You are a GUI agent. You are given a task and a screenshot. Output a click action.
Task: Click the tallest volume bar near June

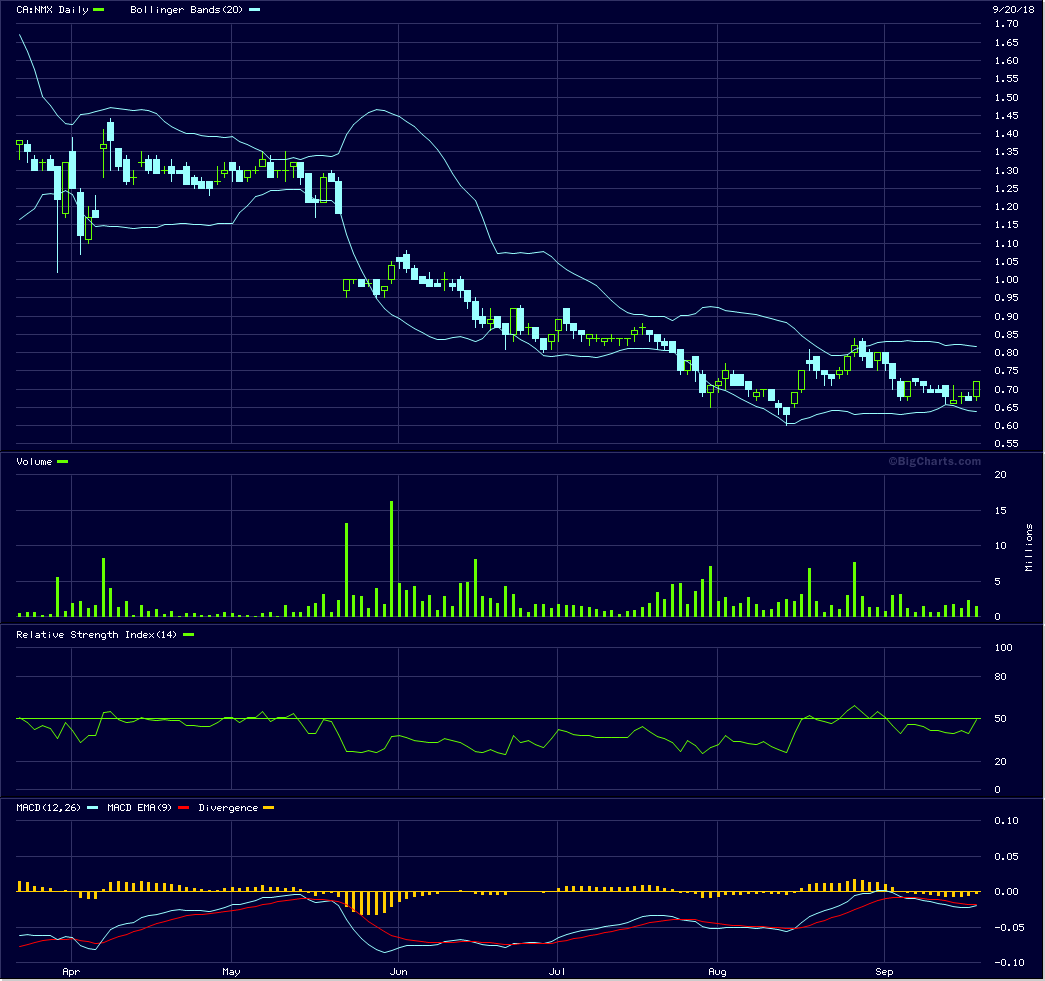(391, 558)
